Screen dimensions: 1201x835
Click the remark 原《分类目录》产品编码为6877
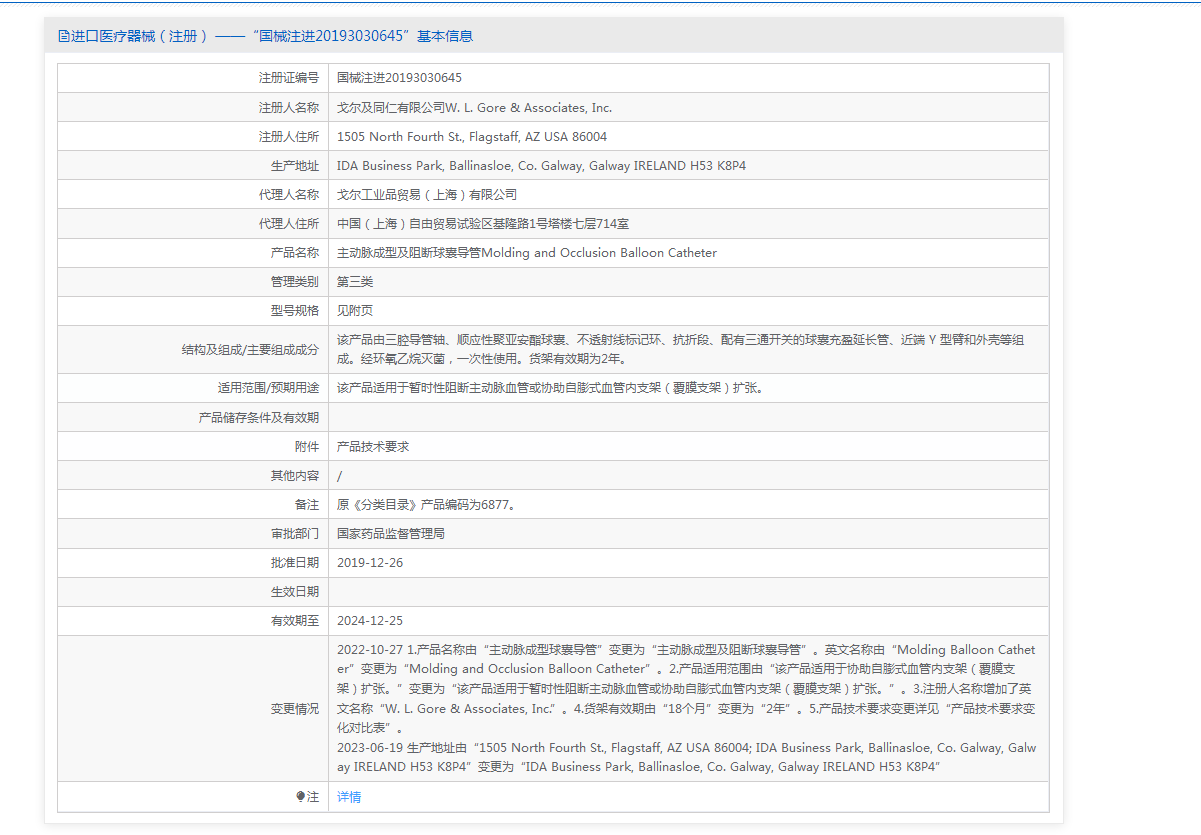pos(427,504)
